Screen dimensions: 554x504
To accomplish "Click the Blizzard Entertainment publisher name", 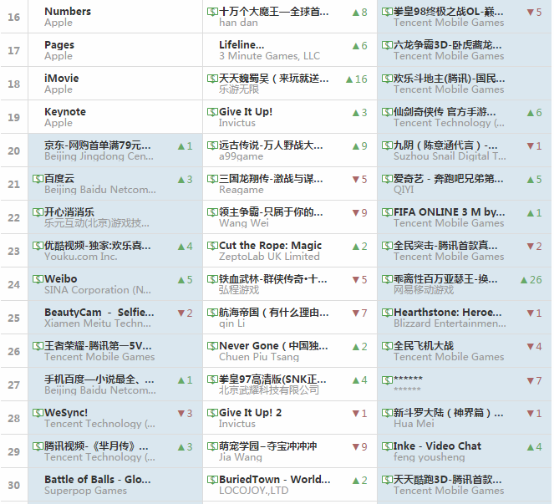I will tap(450, 323).
